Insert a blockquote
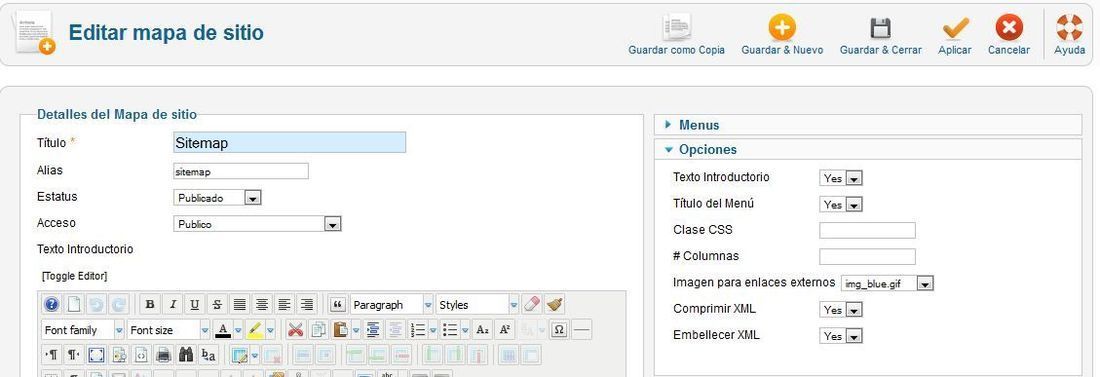This screenshot has height=377, width=1100. pyautogui.click(x=337, y=305)
